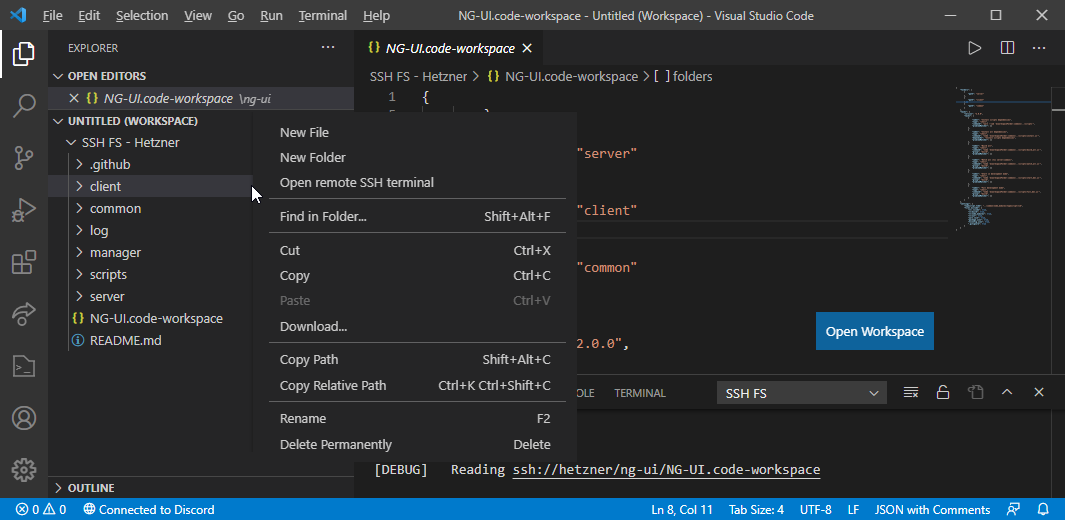Expand the scripts folder
1065x520 pixels.
click(108, 274)
